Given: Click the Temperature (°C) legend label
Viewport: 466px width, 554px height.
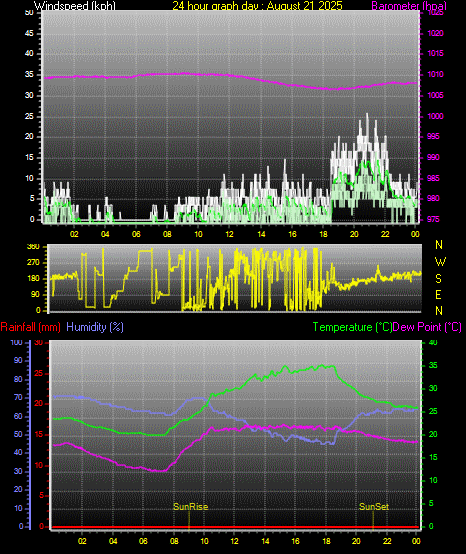Looking at the screenshot, I should point(353,327).
